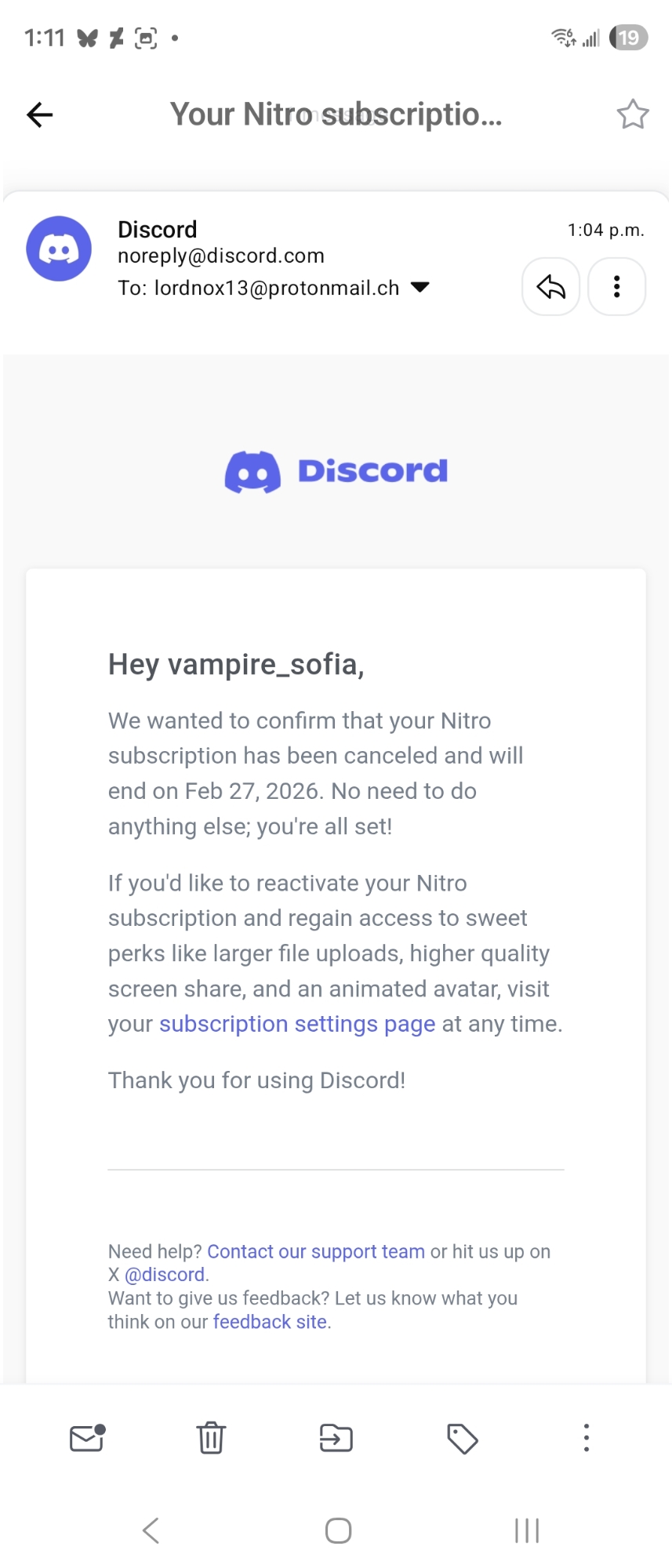Open the message more options menu
Screen dimensions: 672x1568
[x=616, y=287]
